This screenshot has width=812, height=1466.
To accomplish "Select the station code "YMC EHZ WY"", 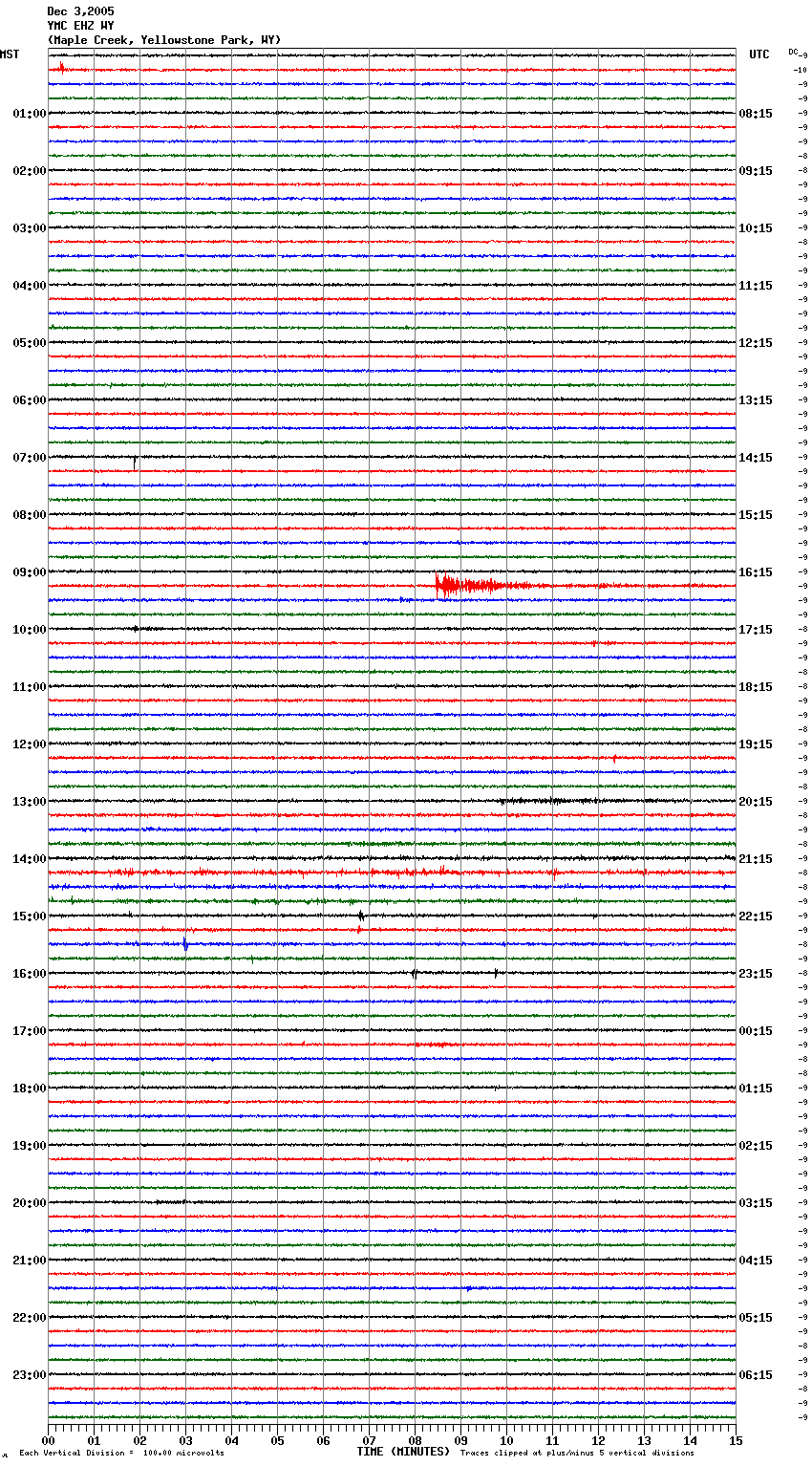I will [80, 26].
